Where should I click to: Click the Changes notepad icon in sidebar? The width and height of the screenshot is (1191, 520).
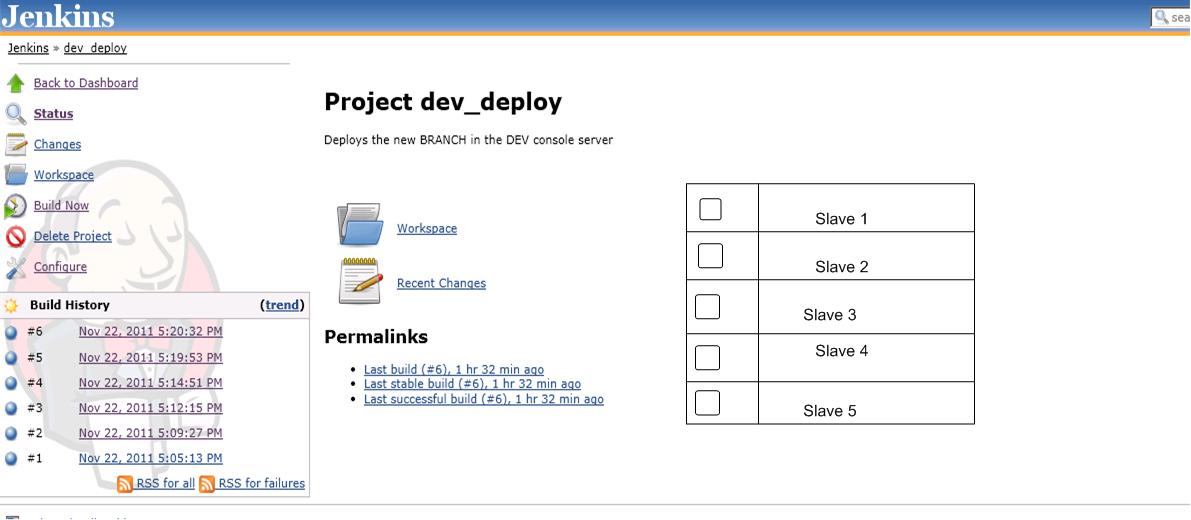pos(15,145)
